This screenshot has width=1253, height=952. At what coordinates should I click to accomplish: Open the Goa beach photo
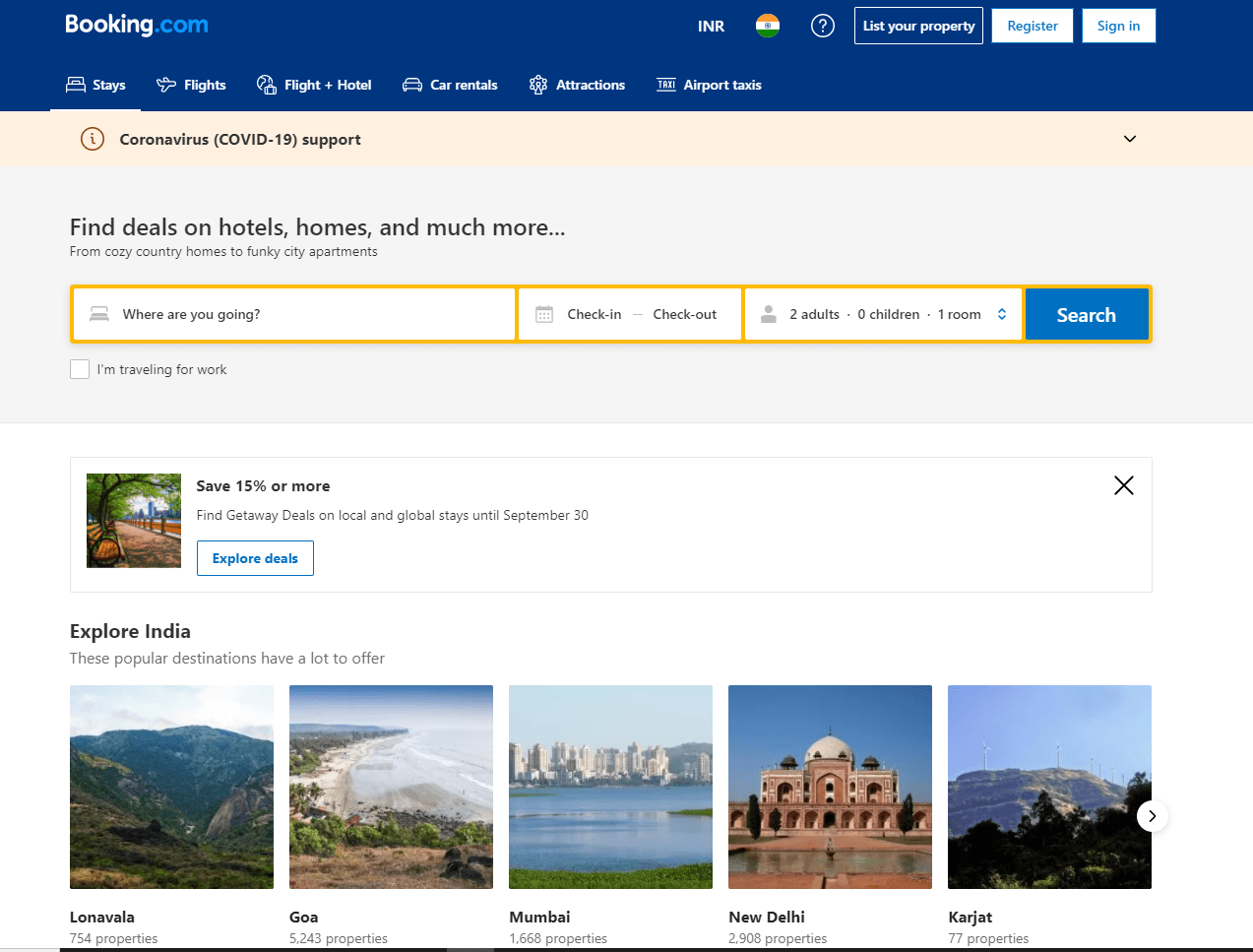[391, 787]
